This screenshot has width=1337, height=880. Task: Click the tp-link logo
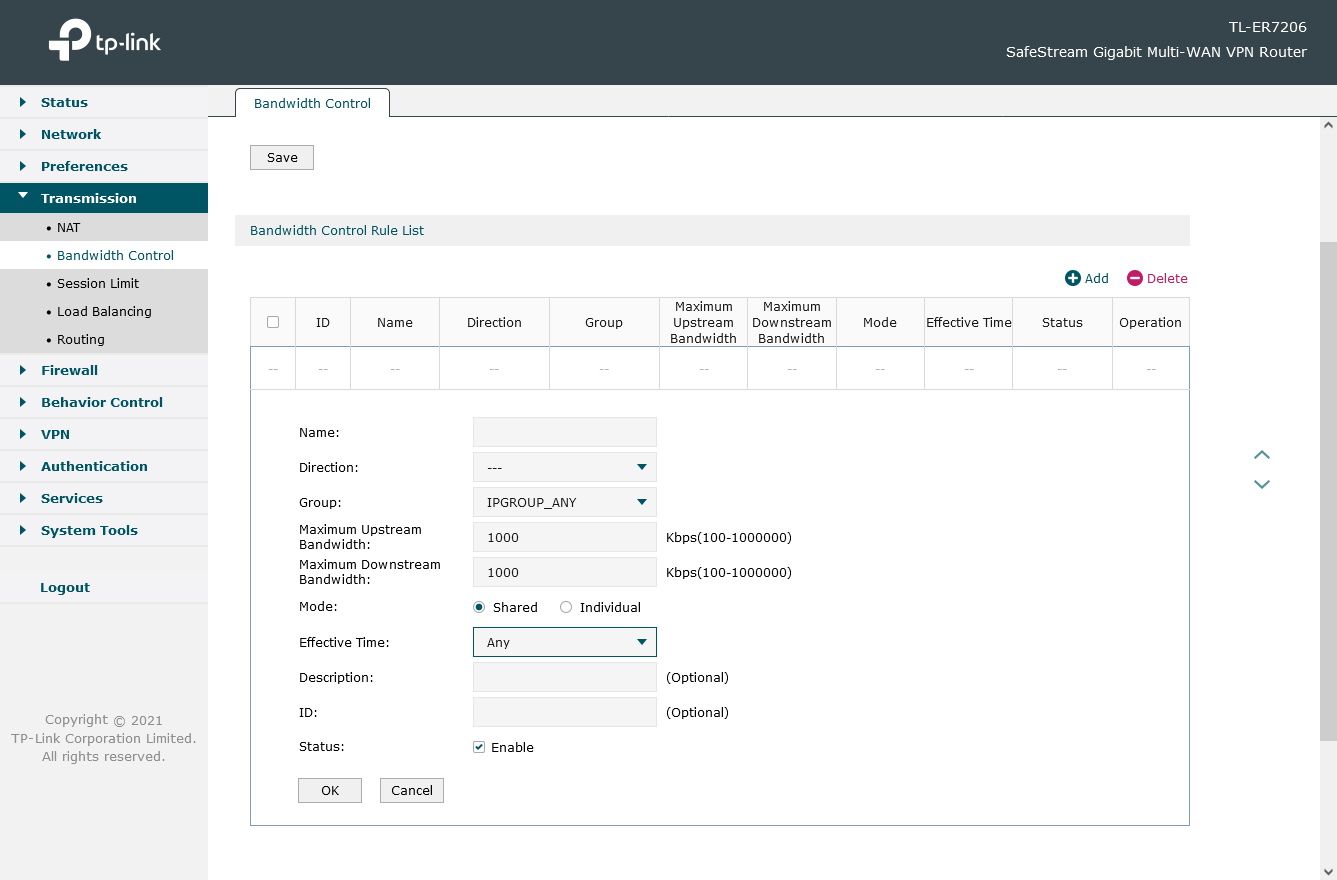(104, 42)
